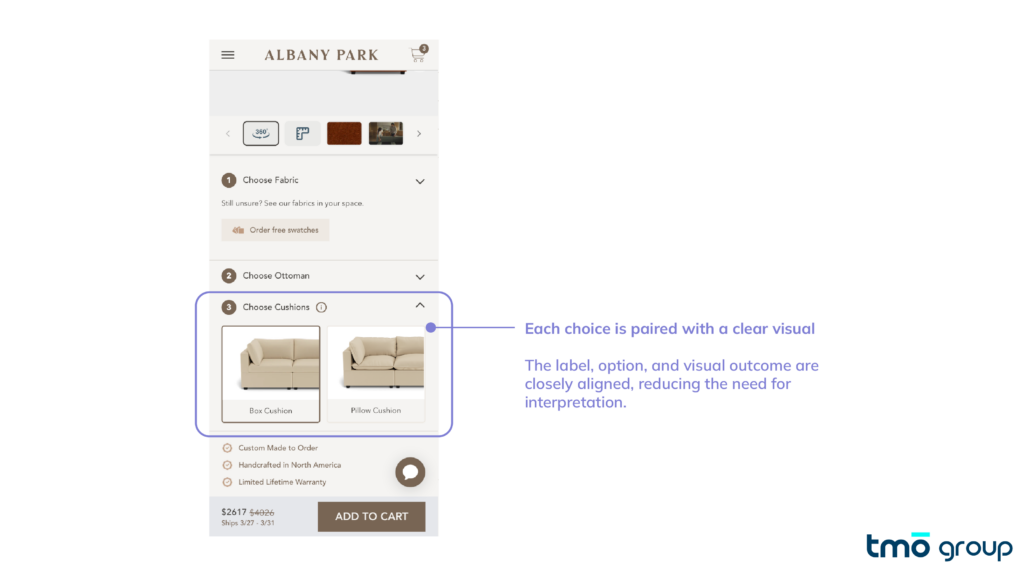Select the brown leather fabric swatch thumbnail
The image size is (1024, 576).
pyautogui.click(x=344, y=133)
